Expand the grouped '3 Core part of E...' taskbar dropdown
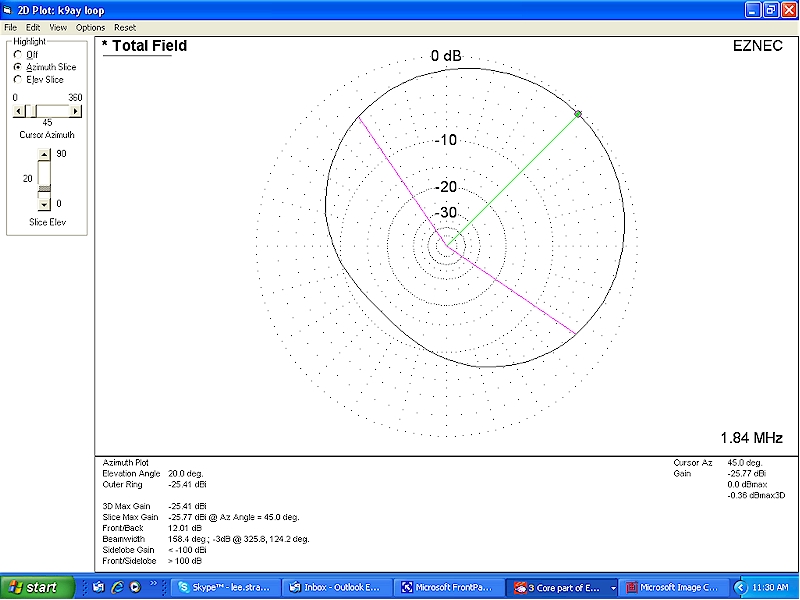800x600 pixels. [x=612, y=588]
